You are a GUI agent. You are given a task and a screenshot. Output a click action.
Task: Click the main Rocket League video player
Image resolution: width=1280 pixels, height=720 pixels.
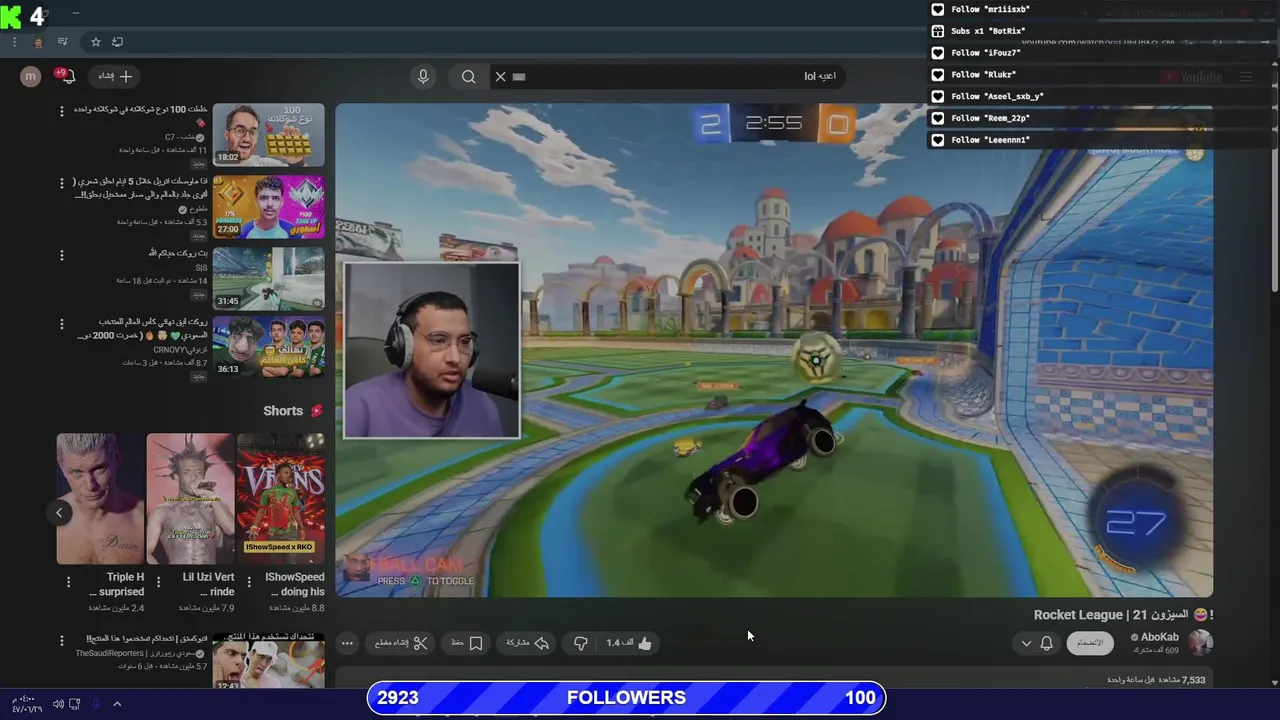[x=774, y=350]
